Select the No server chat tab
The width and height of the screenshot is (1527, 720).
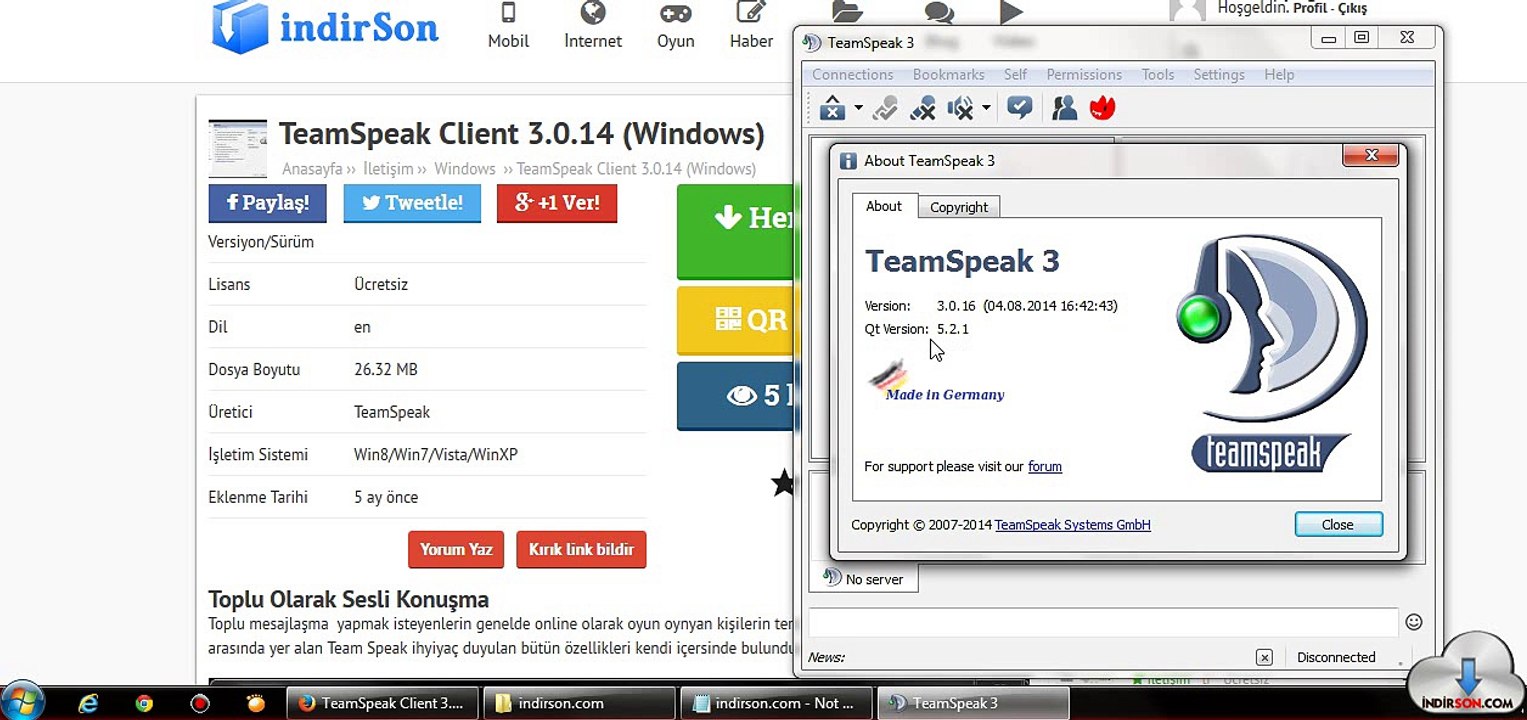tap(863, 579)
